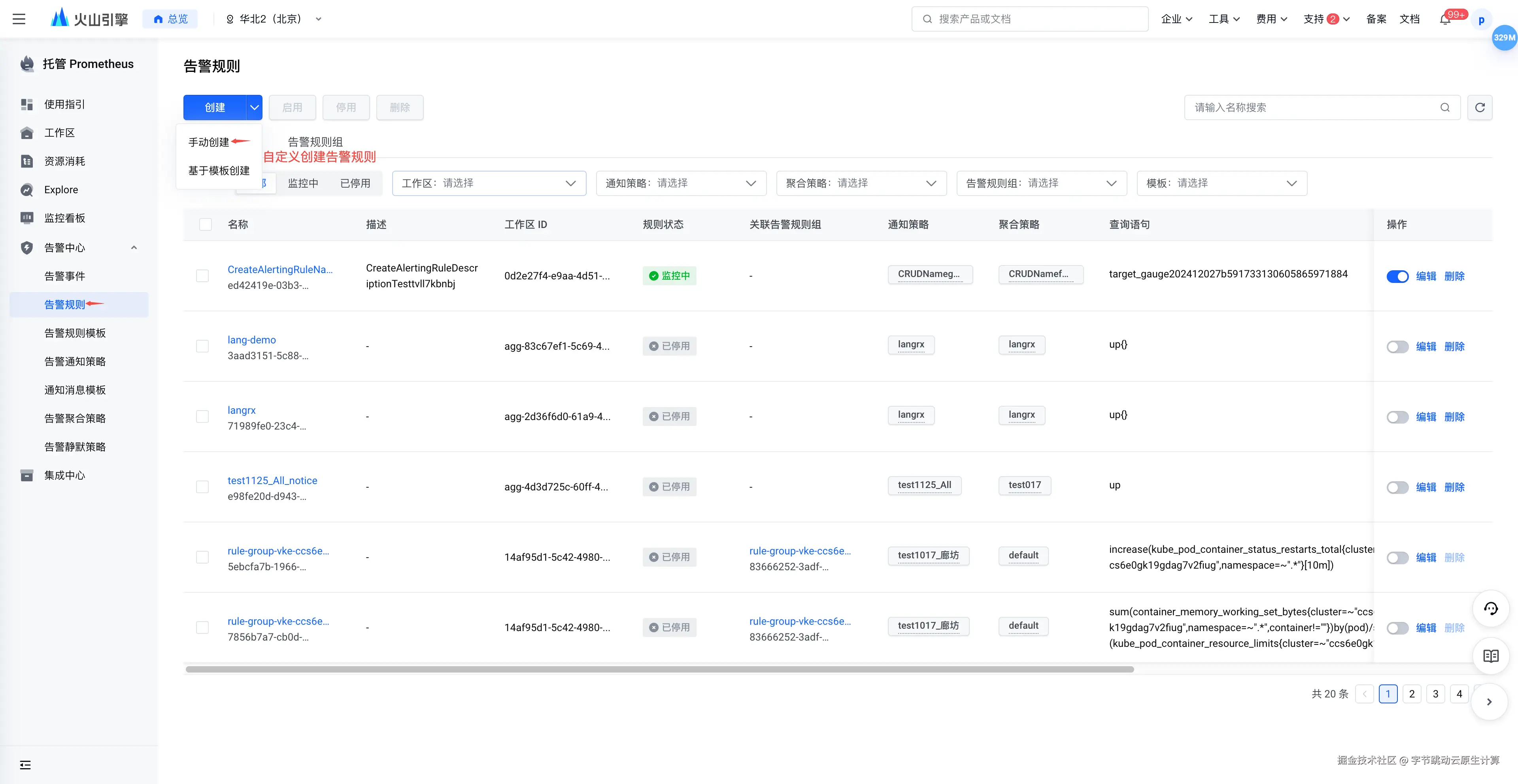Image resolution: width=1518 pixels, height=784 pixels.
Task: Open the 工作区 filter dropdown
Action: point(489,183)
